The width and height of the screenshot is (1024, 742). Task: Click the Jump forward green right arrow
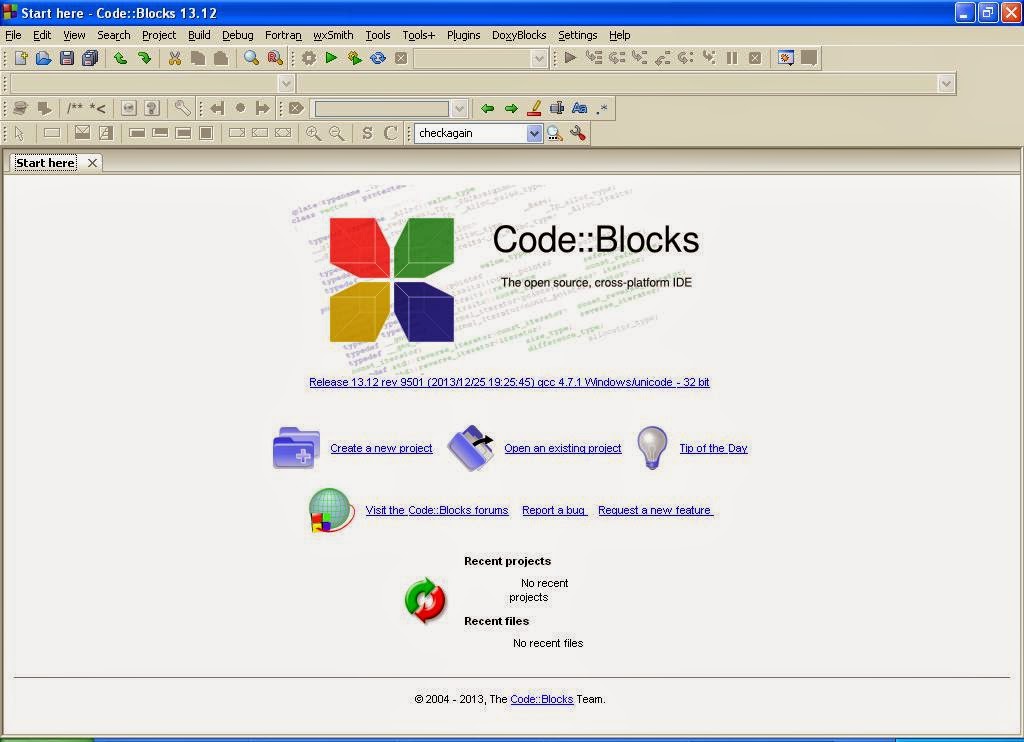click(511, 108)
